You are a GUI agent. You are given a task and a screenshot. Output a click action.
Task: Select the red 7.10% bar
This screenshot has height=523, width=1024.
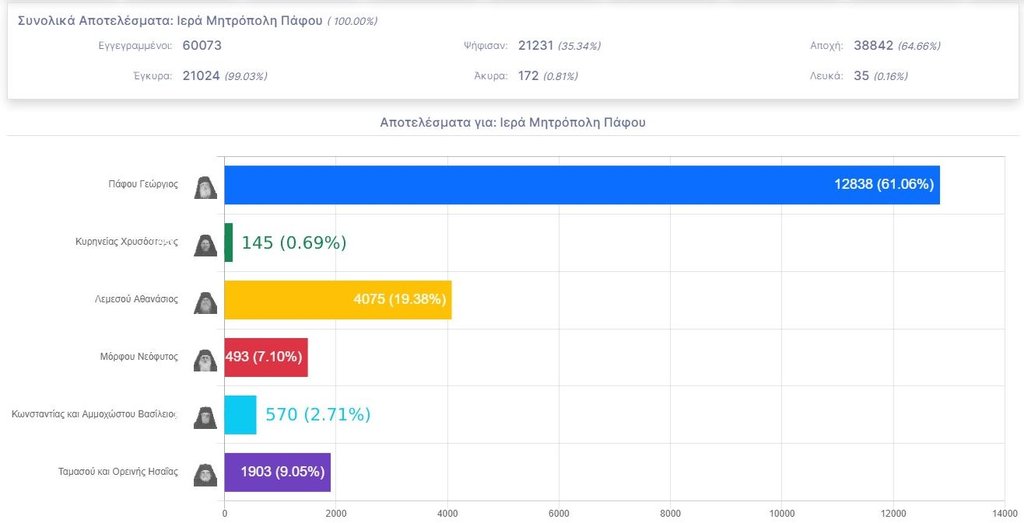click(x=266, y=357)
